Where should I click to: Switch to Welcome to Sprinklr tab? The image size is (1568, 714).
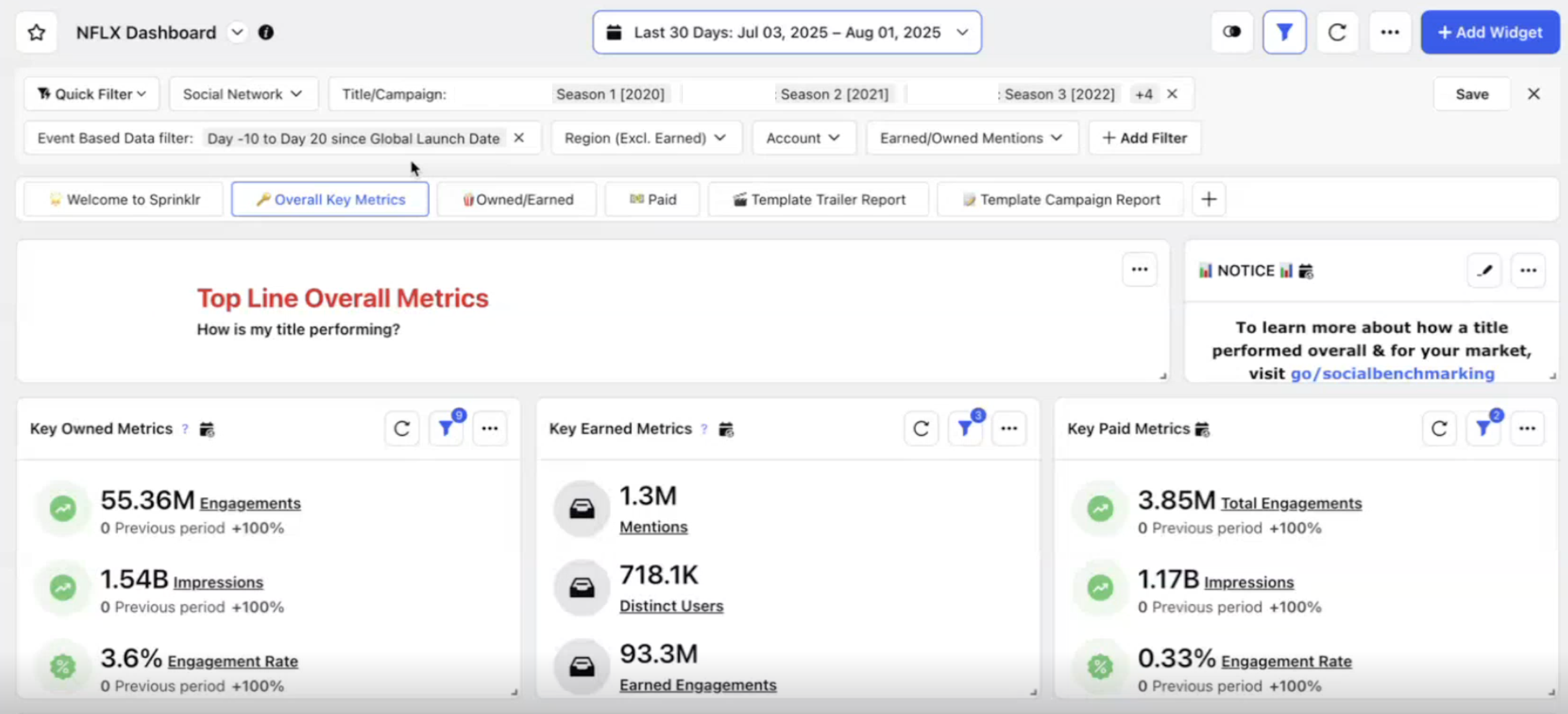(124, 199)
